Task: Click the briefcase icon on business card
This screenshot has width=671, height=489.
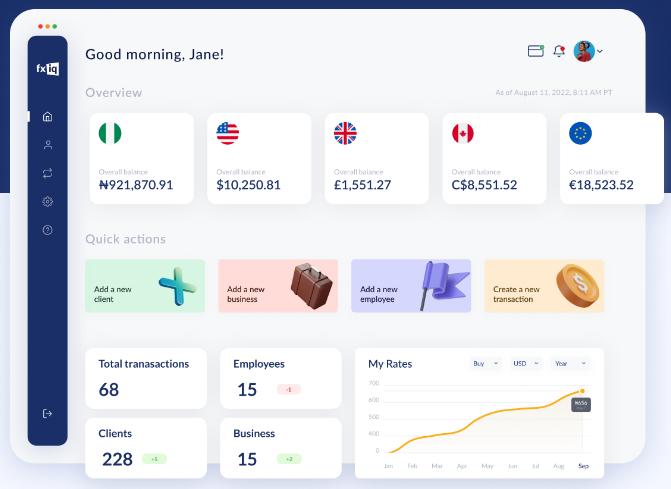Action: click(311, 286)
